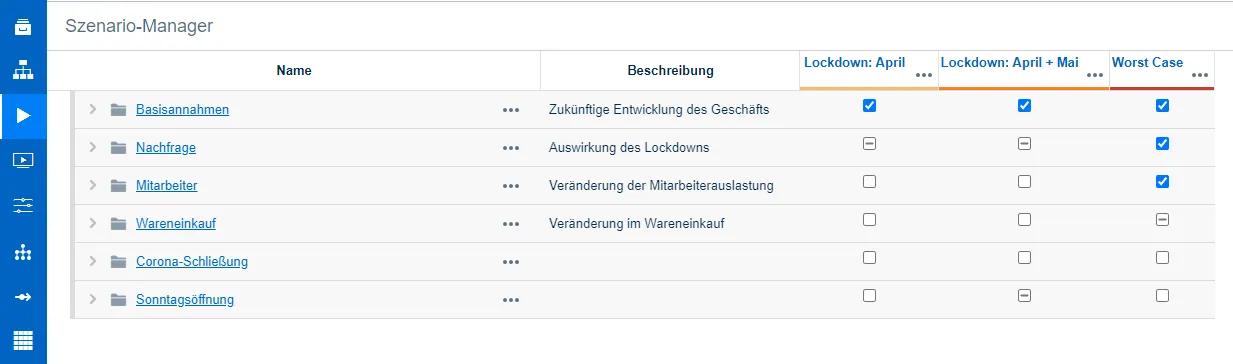Open the table grid sidebar icon

23,339
